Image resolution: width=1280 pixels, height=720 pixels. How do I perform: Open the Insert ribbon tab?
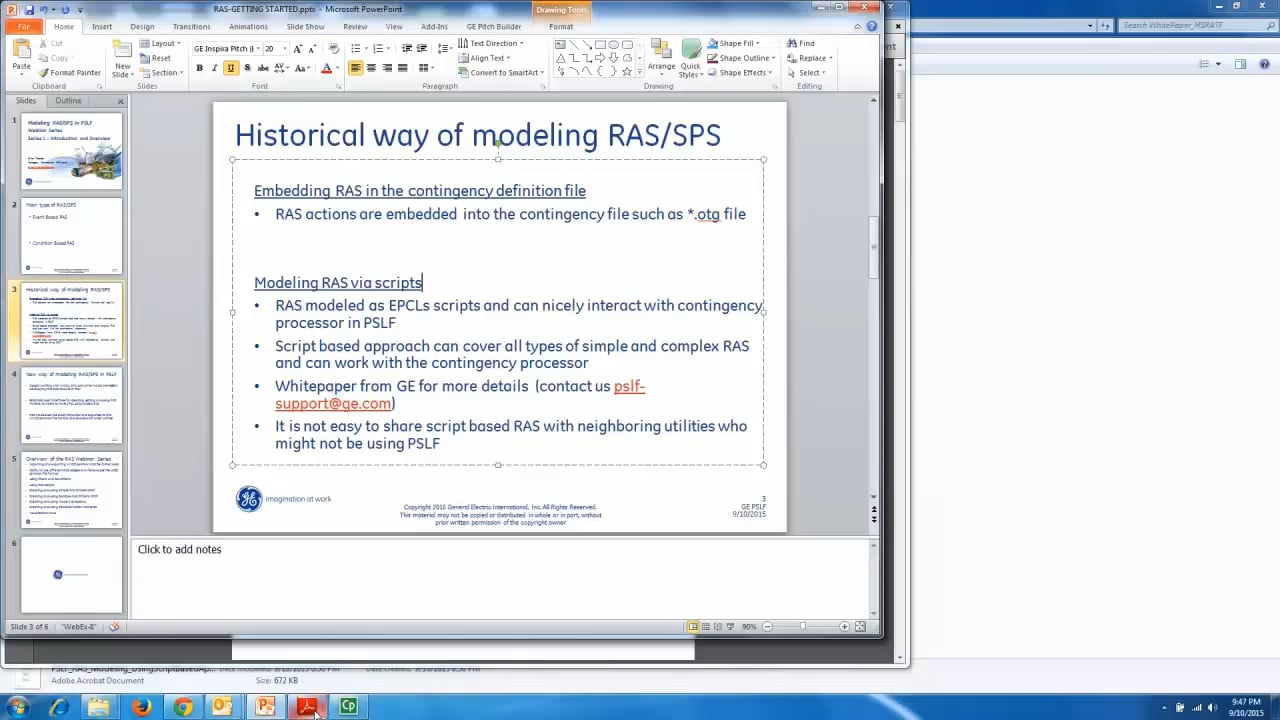coord(102,26)
